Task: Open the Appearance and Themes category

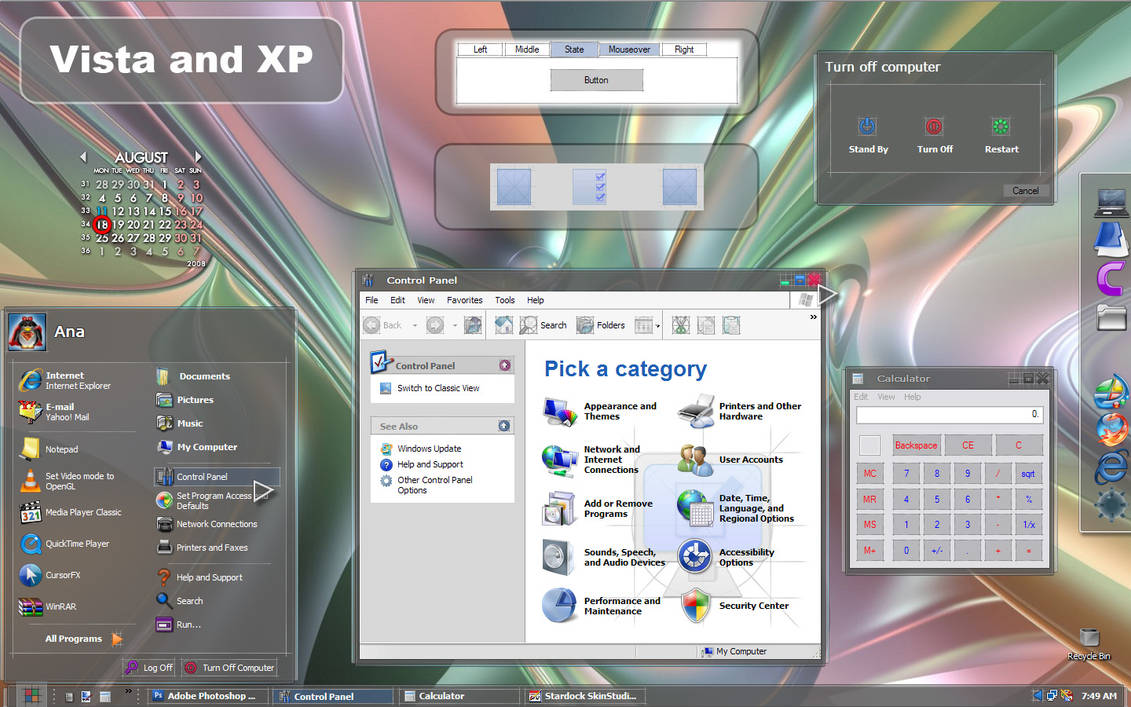Action: click(621, 411)
